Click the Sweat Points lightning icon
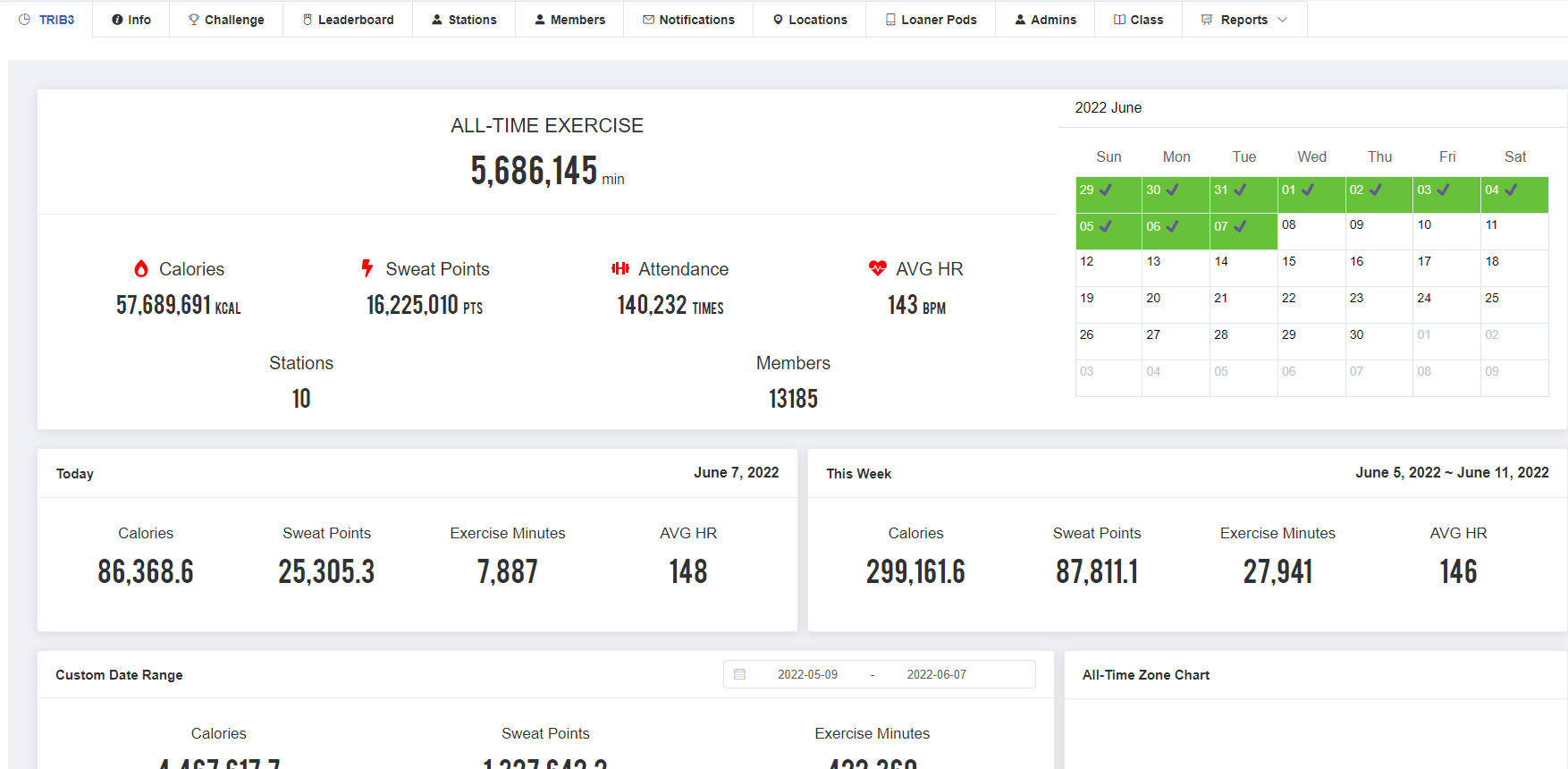 coord(367,268)
